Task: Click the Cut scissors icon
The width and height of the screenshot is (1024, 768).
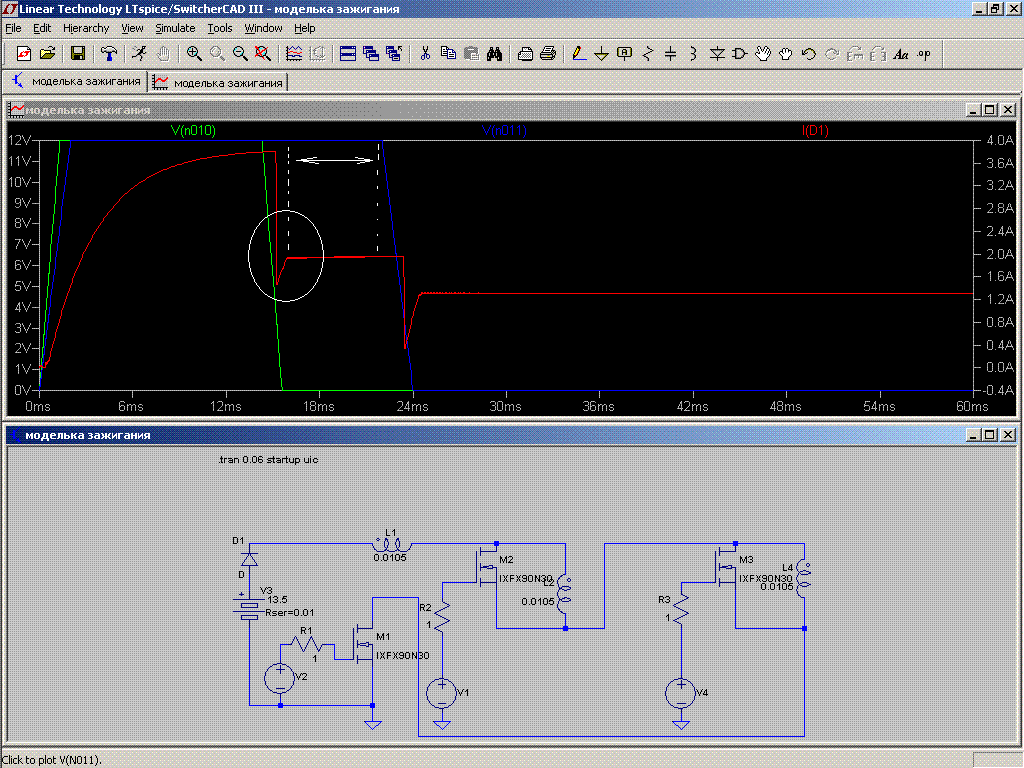Action: click(x=424, y=53)
